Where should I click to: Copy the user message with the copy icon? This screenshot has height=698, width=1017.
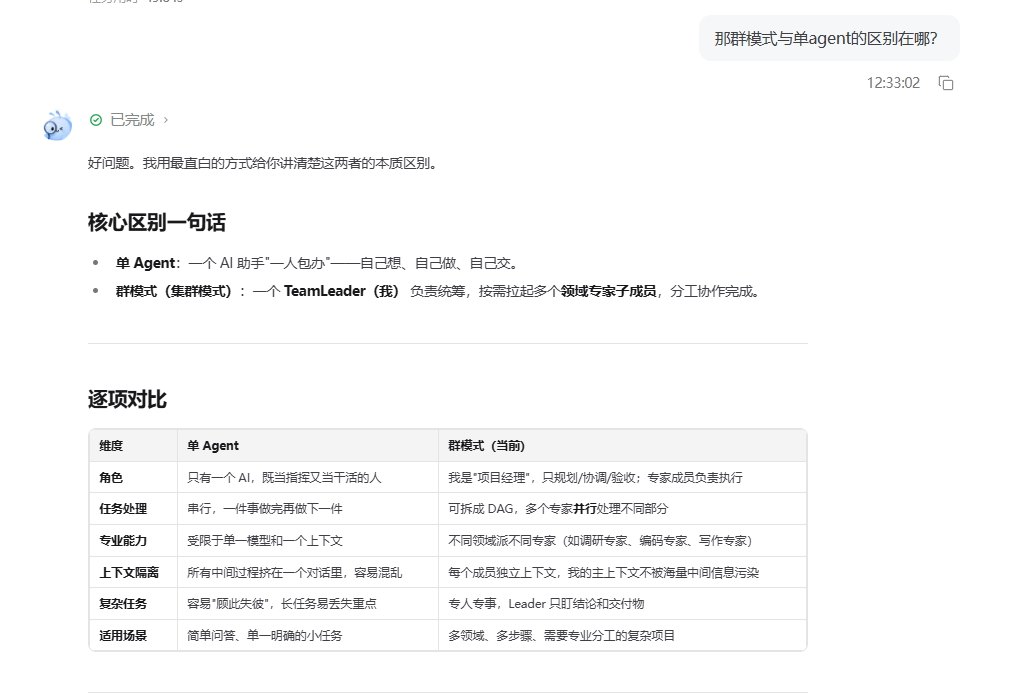946,83
